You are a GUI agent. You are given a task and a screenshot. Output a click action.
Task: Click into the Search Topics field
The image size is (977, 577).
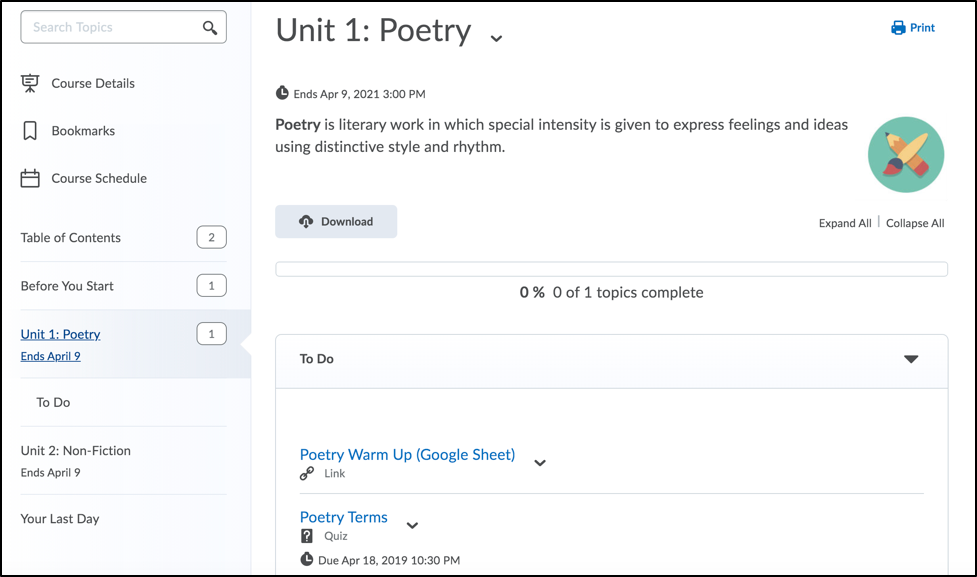[110, 28]
